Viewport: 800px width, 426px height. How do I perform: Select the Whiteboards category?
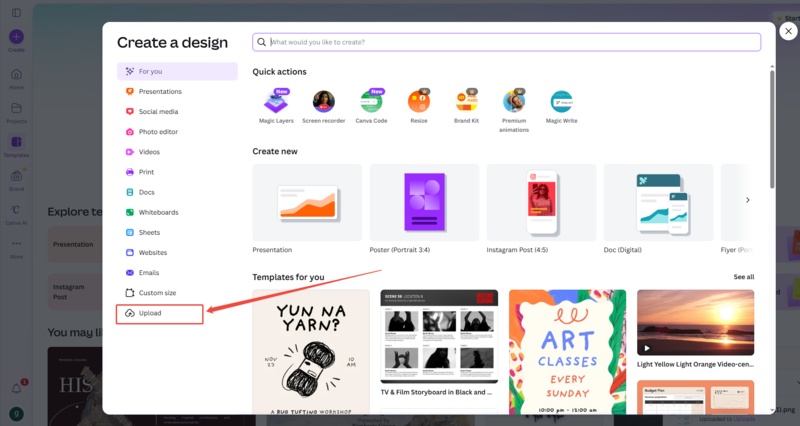158,212
